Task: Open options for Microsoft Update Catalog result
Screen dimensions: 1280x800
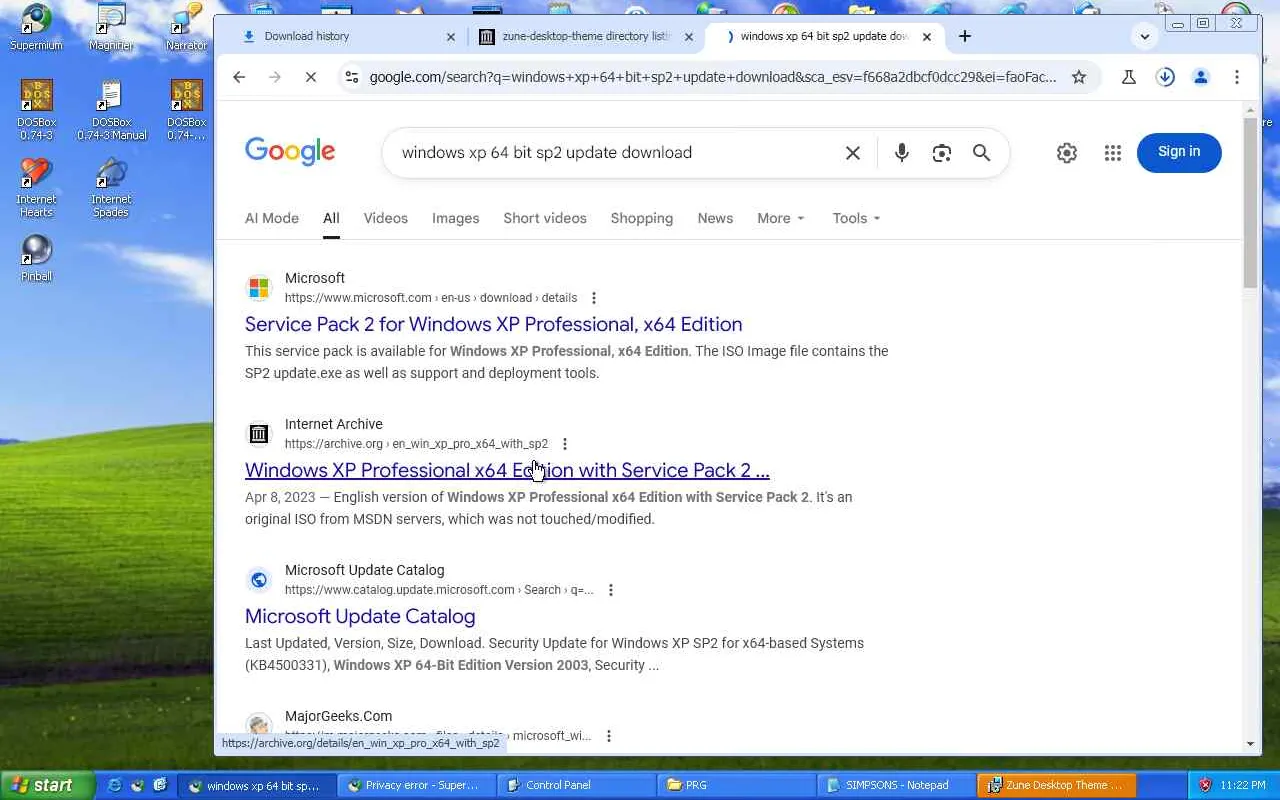Action: tap(611, 590)
